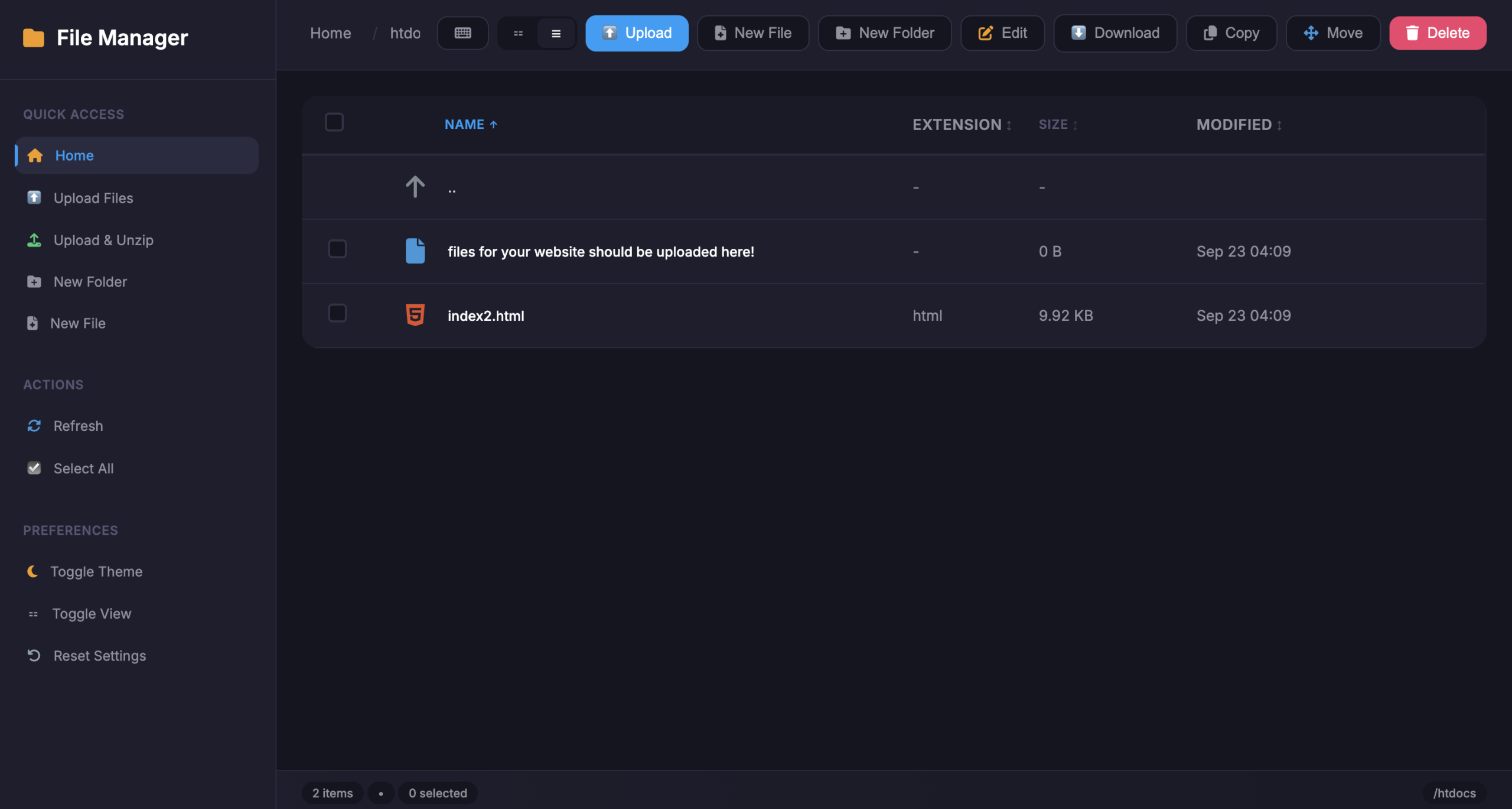Screen dimensions: 1512x809
Task: Click the Download toolbar button
Action: click(x=1115, y=33)
